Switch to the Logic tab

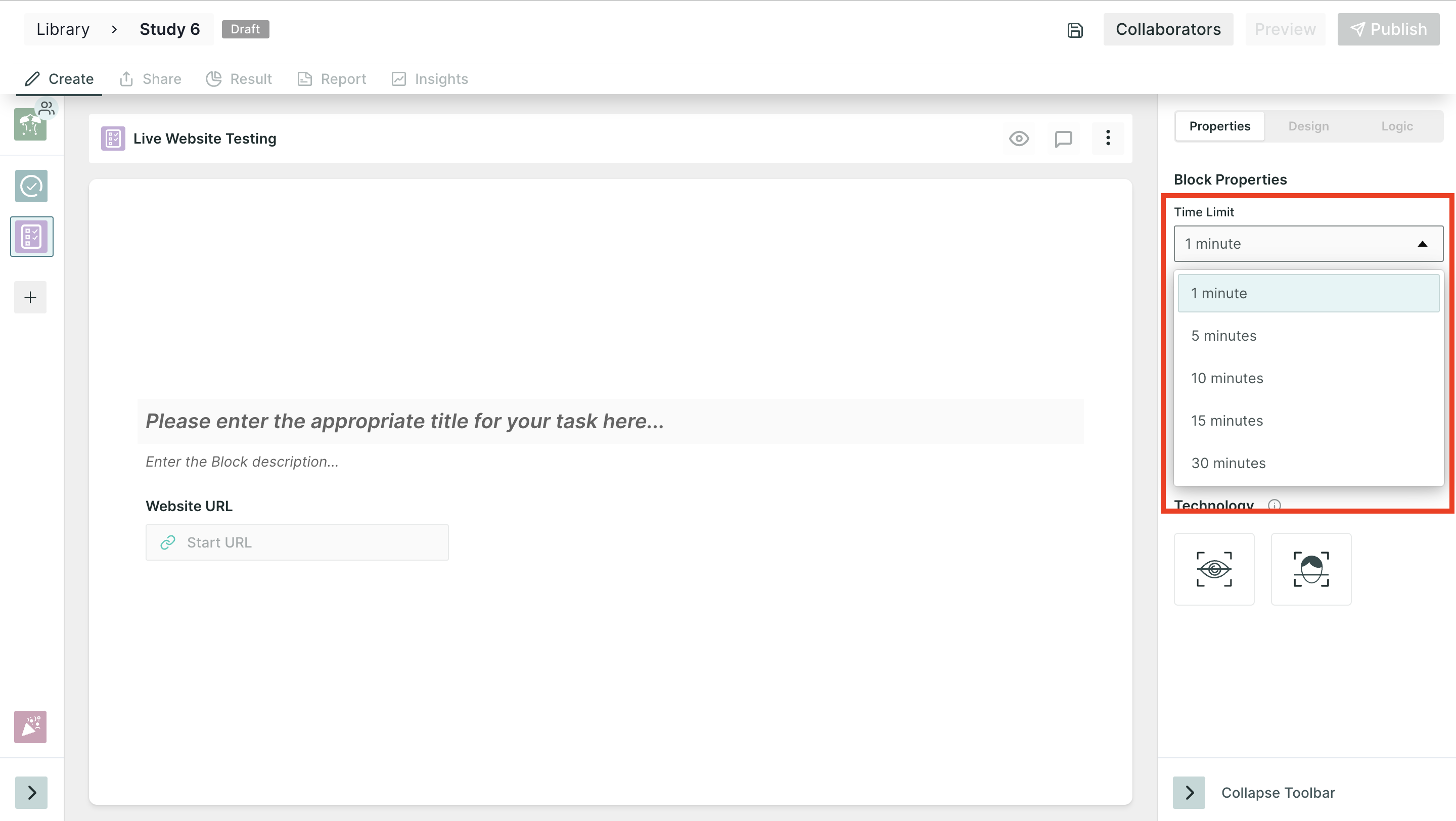(x=1397, y=126)
